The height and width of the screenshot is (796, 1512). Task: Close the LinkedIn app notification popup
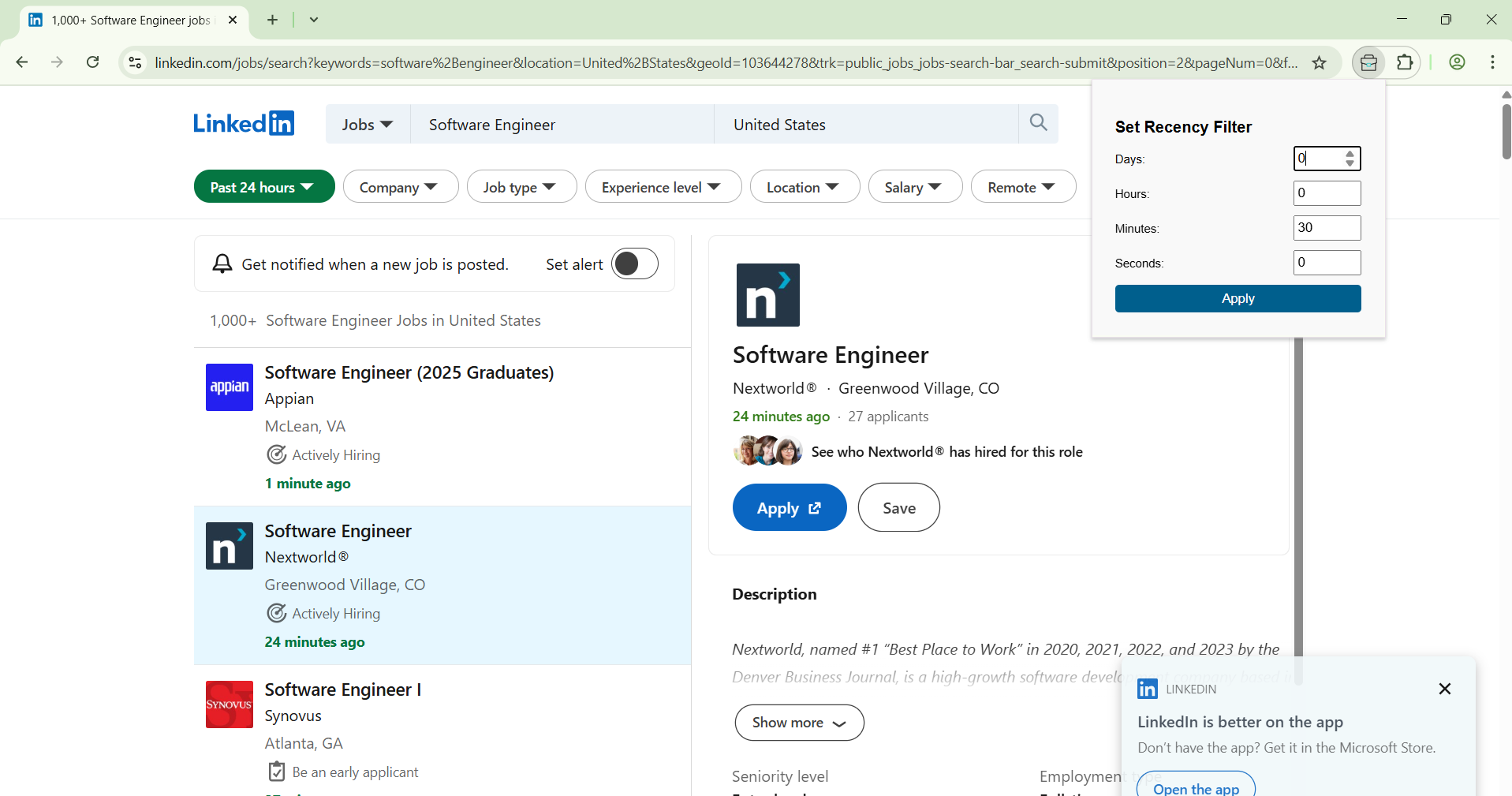pyautogui.click(x=1444, y=689)
